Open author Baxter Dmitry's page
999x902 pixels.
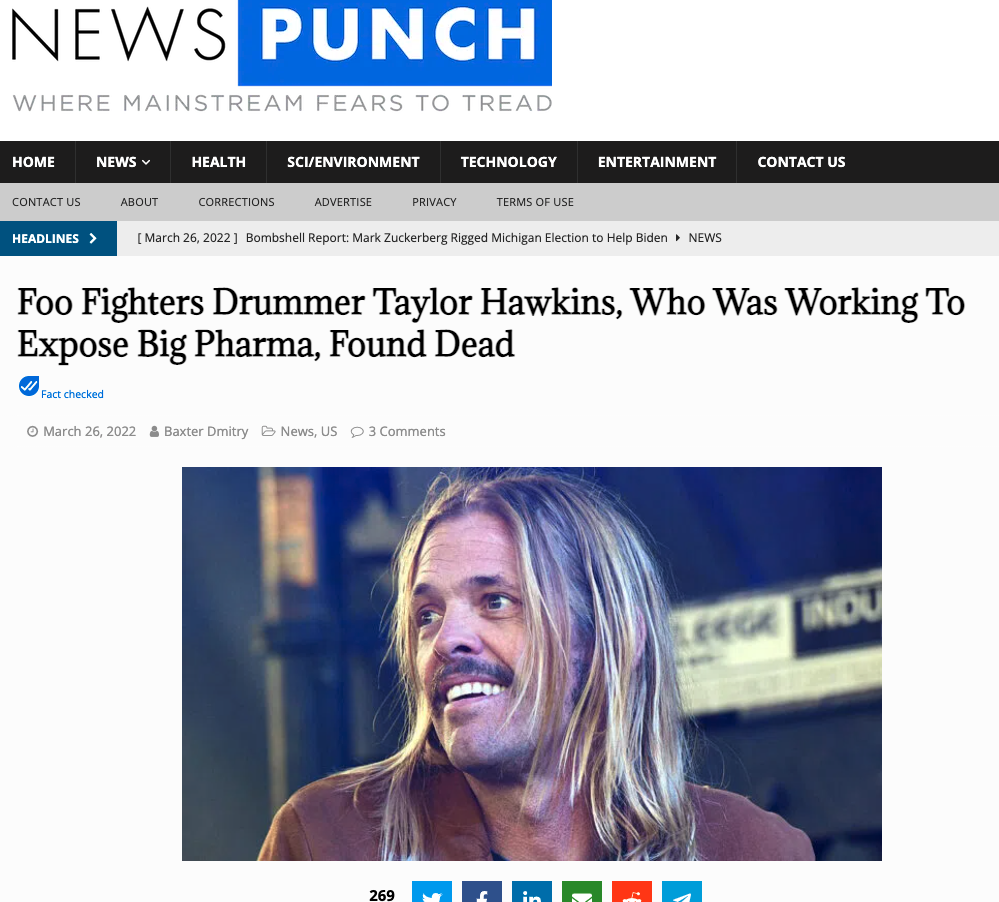pyautogui.click(x=206, y=431)
